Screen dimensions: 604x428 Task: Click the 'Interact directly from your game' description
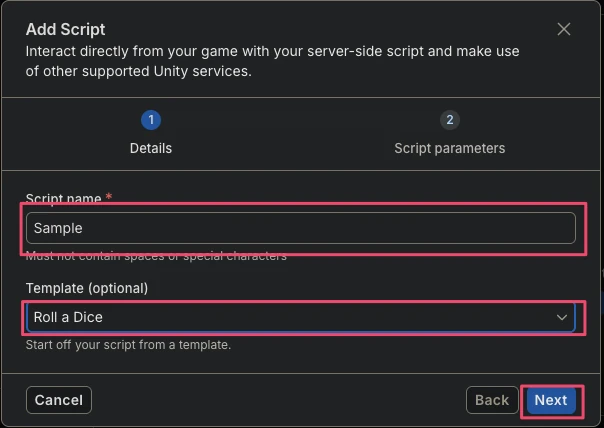click(x=272, y=61)
